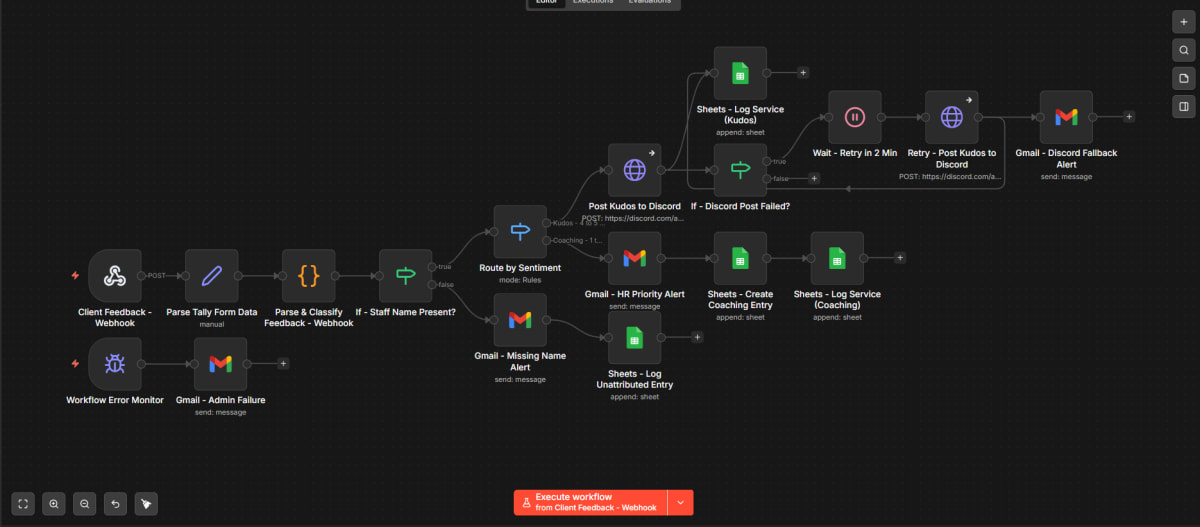Click the 'mode: Rules' subtitle text
The height and width of the screenshot is (527, 1200).
520,280
